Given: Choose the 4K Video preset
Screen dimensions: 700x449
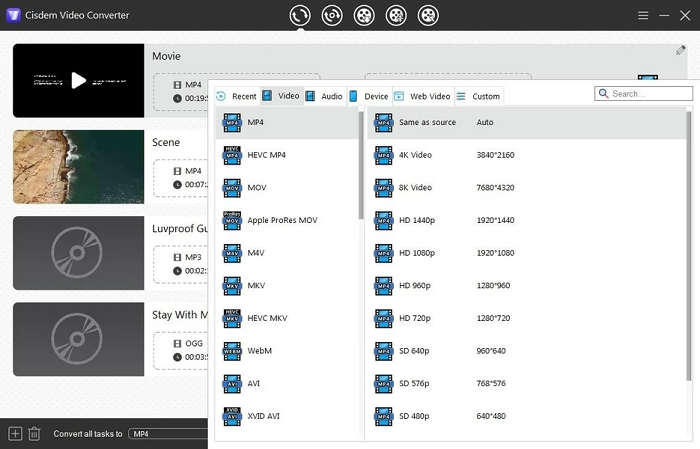Looking at the screenshot, I should pyautogui.click(x=526, y=155).
